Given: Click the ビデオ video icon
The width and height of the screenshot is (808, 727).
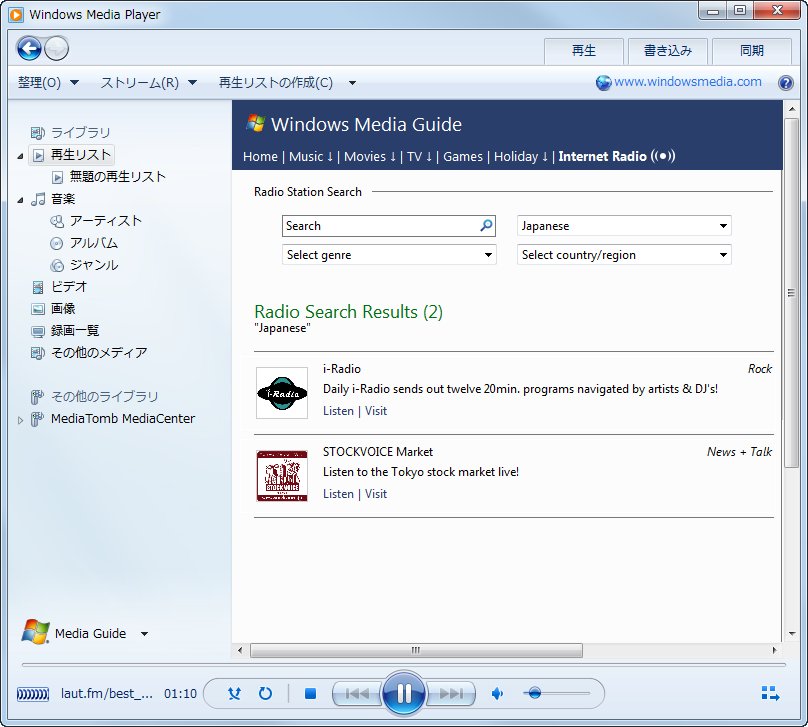Looking at the screenshot, I should 38,287.
